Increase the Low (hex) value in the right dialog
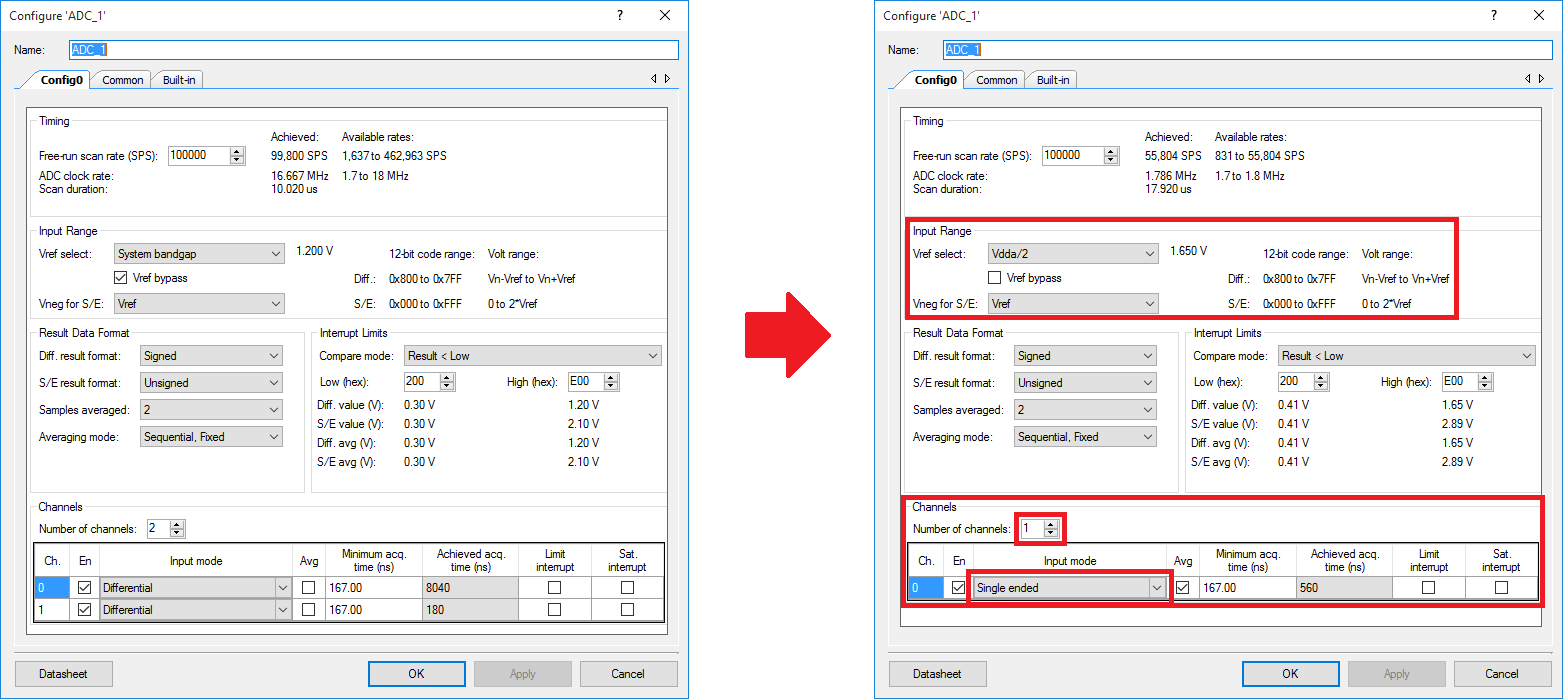Screen dimensions: 1563x699 1321,378
